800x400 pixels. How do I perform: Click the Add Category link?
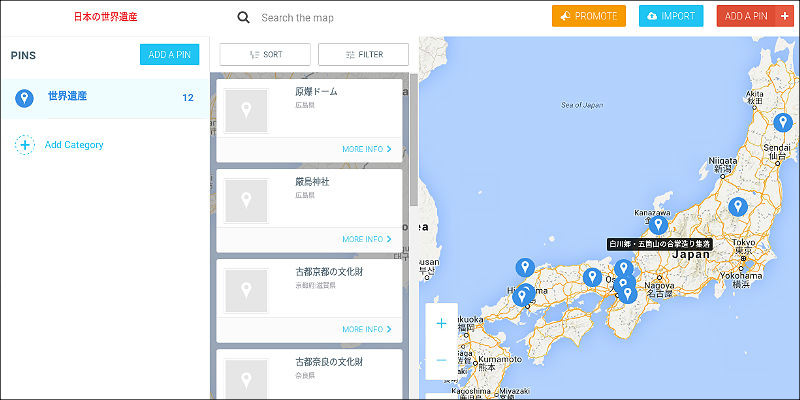click(x=74, y=145)
